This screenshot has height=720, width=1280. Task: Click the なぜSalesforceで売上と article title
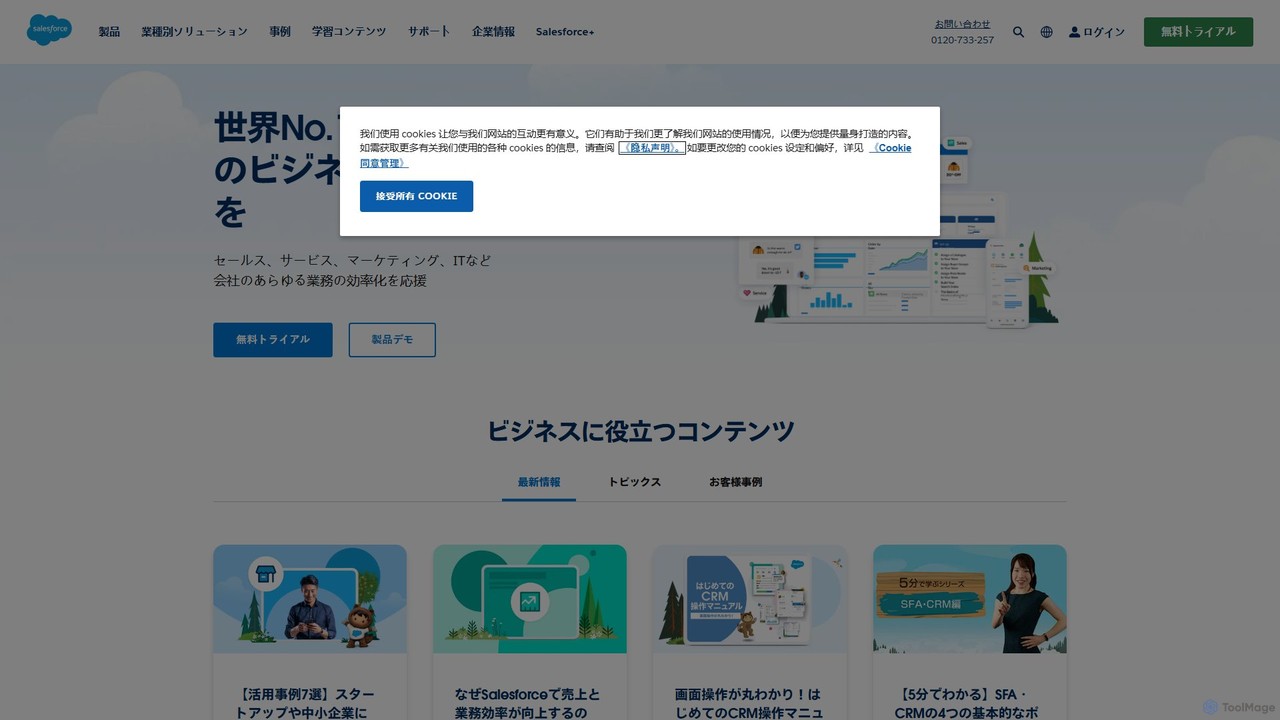click(528, 702)
